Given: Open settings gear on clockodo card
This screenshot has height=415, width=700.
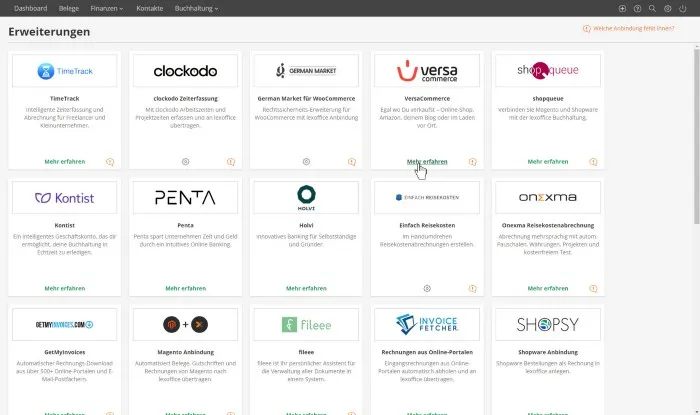Looking at the screenshot, I should tap(185, 161).
